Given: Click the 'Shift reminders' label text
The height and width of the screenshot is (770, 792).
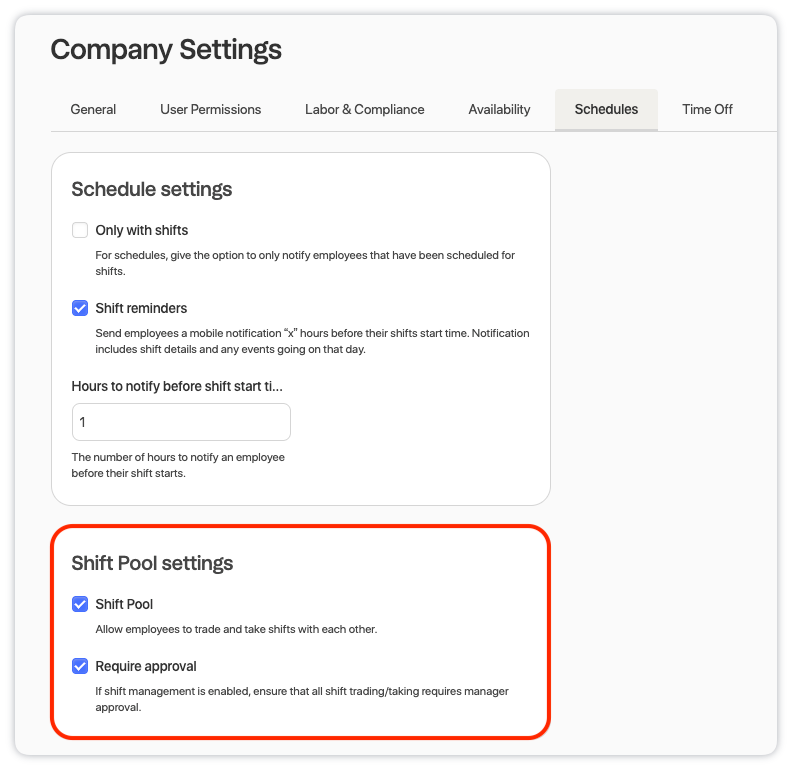Looking at the screenshot, I should [141, 308].
